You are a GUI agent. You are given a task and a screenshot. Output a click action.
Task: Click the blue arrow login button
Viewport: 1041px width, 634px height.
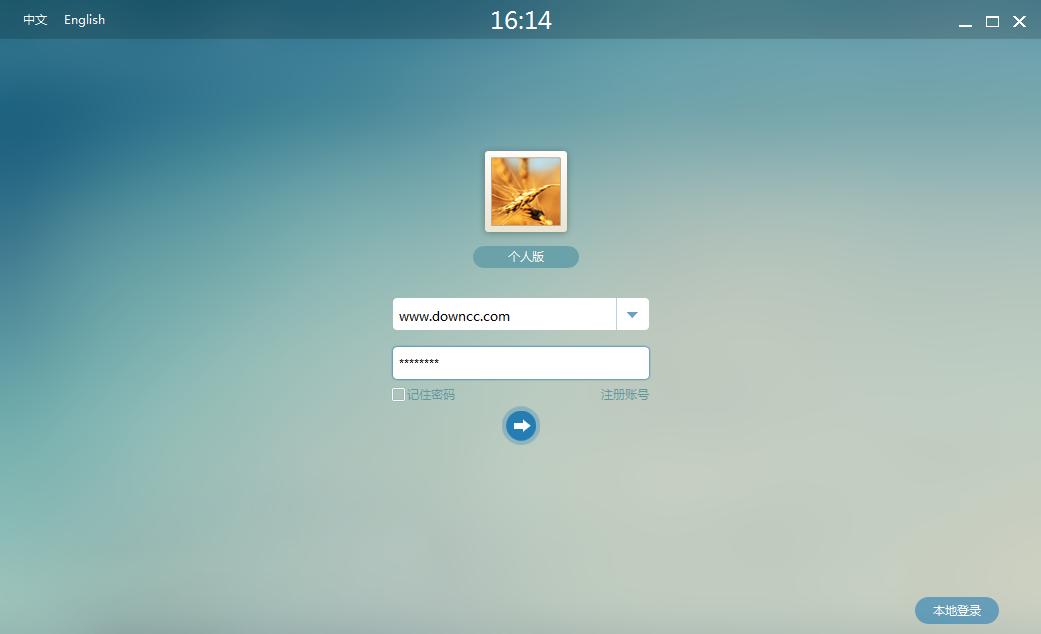pos(520,426)
